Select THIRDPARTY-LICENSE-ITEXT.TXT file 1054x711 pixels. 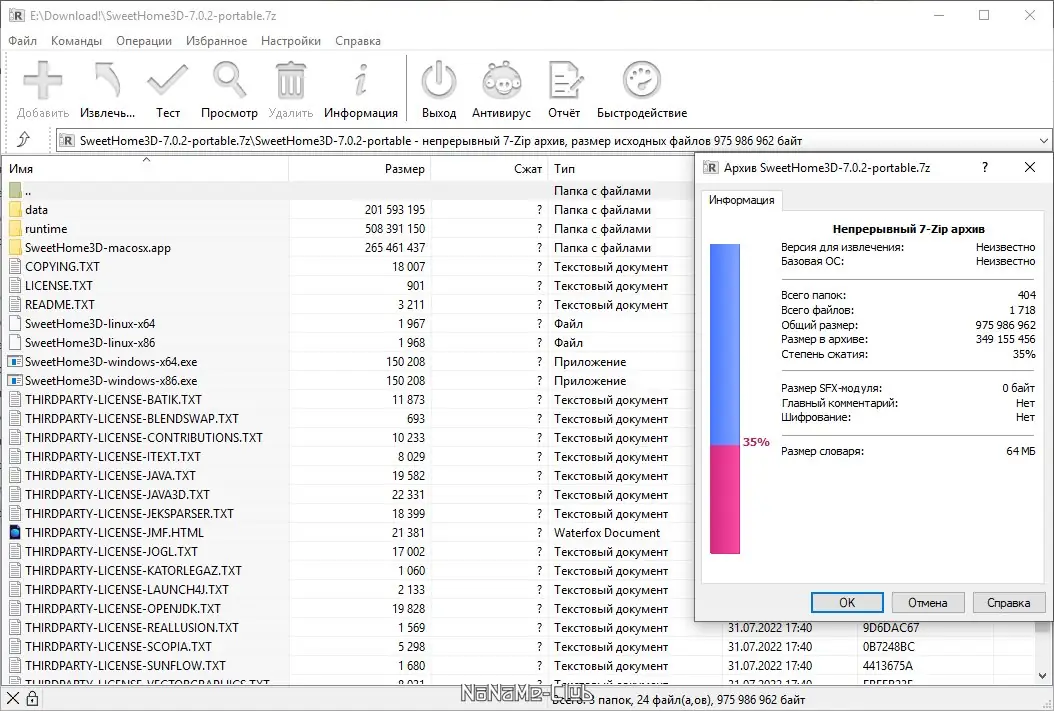[350, 456]
